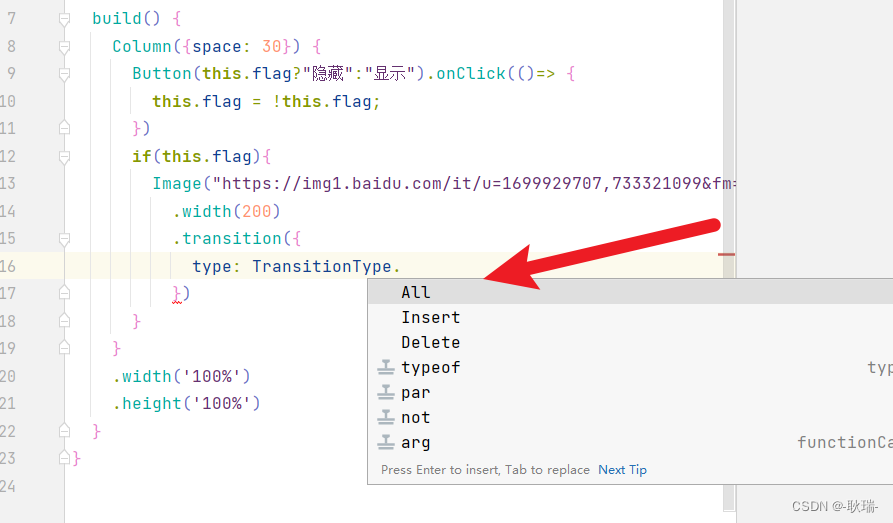Select 'All' in the autocomplete list

(x=630, y=292)
